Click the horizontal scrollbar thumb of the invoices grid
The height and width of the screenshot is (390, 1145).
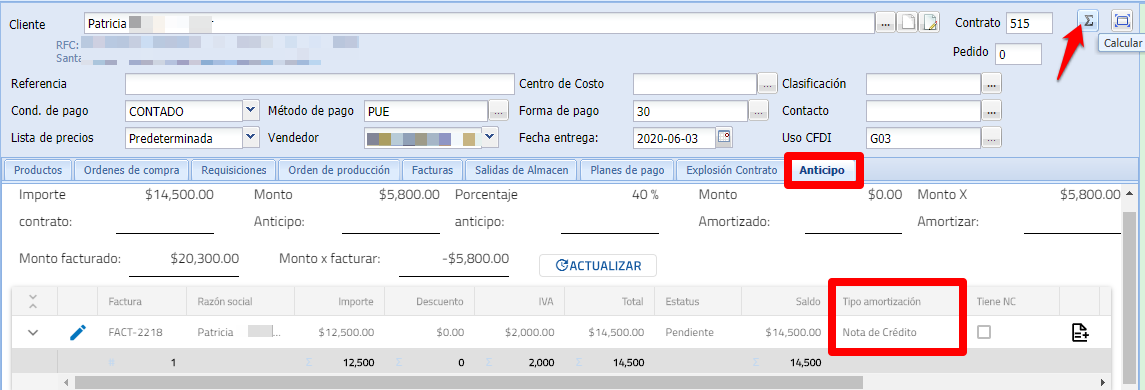[468, 382]
